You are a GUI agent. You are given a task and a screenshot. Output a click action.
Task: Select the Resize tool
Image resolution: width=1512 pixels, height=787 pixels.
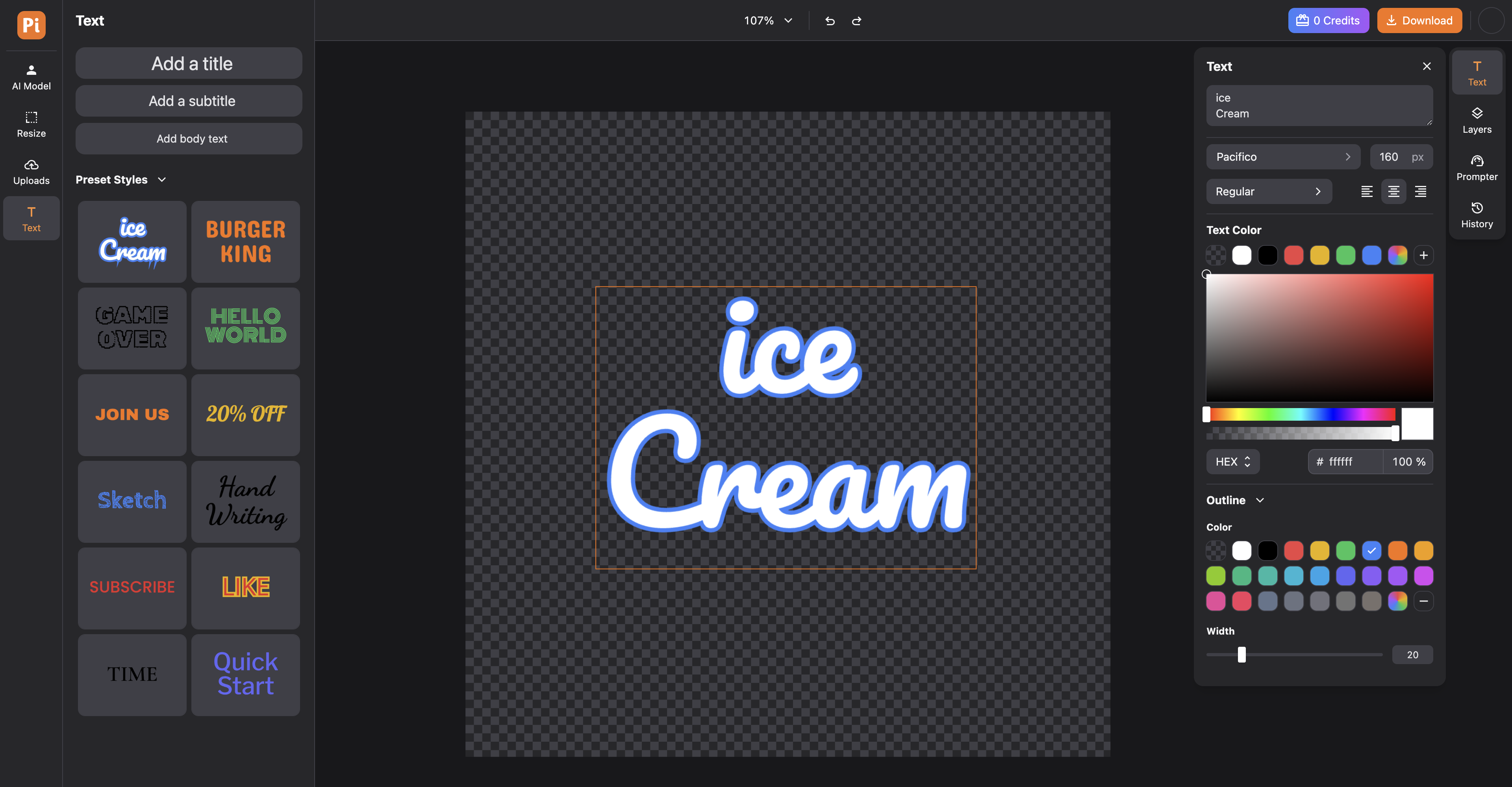[31, 124]
